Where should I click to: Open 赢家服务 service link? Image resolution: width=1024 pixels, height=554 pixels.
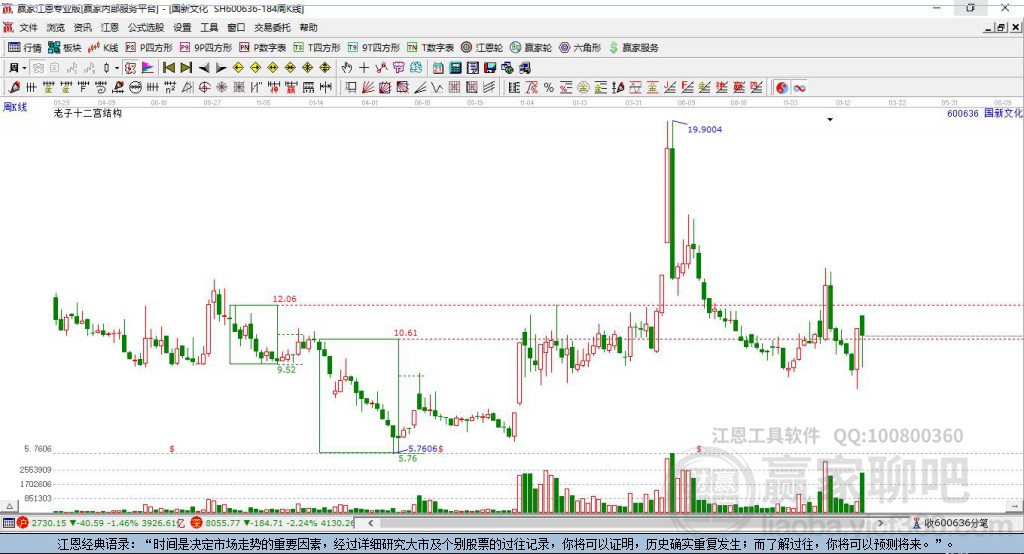633,48
